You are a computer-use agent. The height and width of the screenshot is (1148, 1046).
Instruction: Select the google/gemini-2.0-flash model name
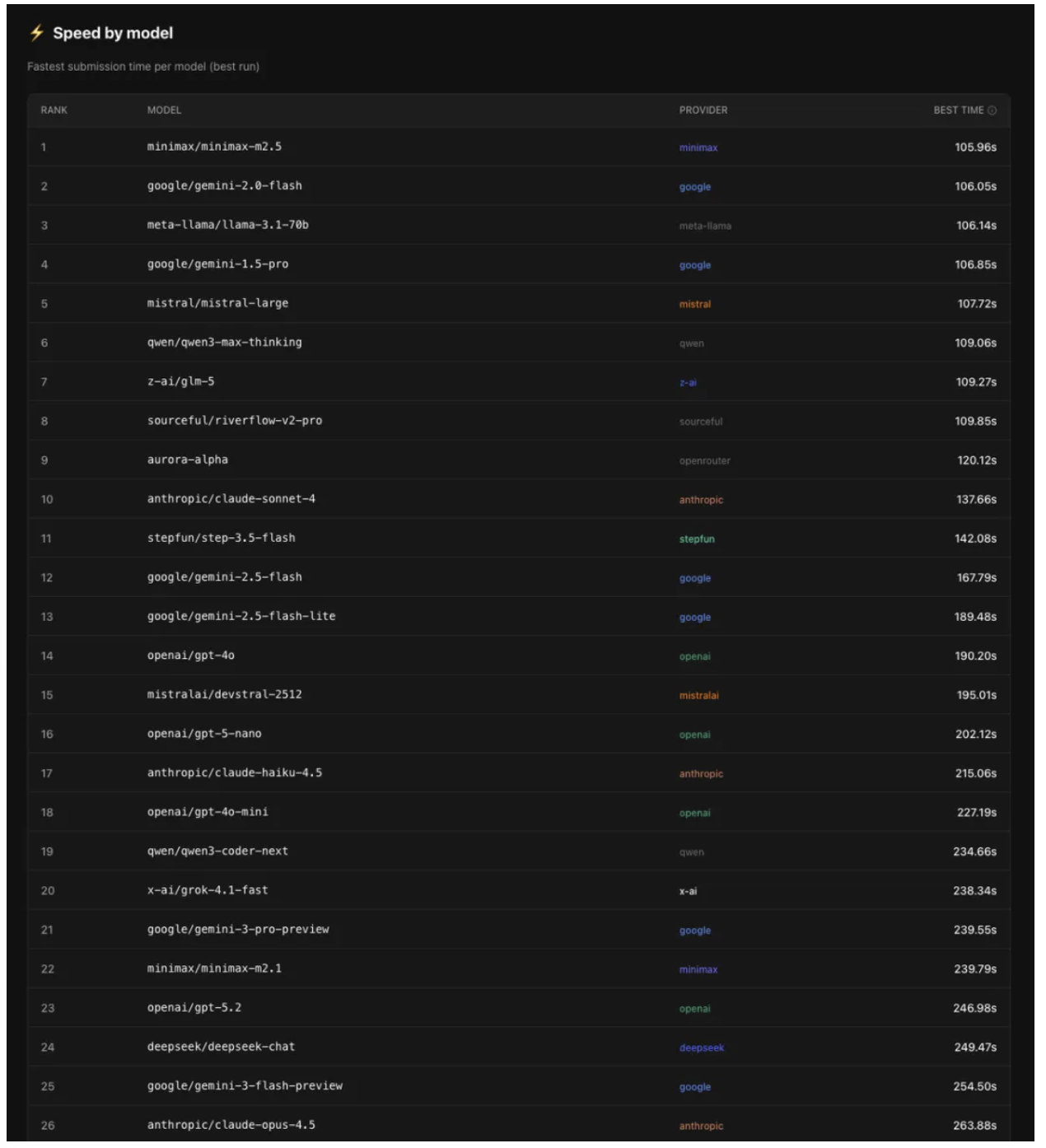point(224,186)
